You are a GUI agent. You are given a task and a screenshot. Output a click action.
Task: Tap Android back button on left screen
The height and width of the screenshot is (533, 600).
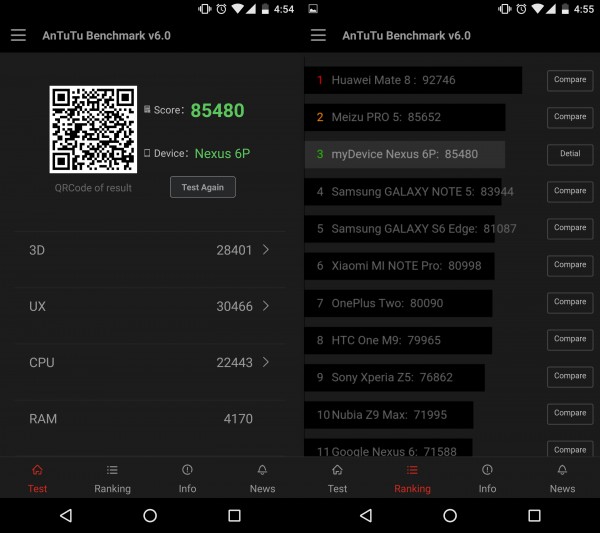(x=66, y=515)
